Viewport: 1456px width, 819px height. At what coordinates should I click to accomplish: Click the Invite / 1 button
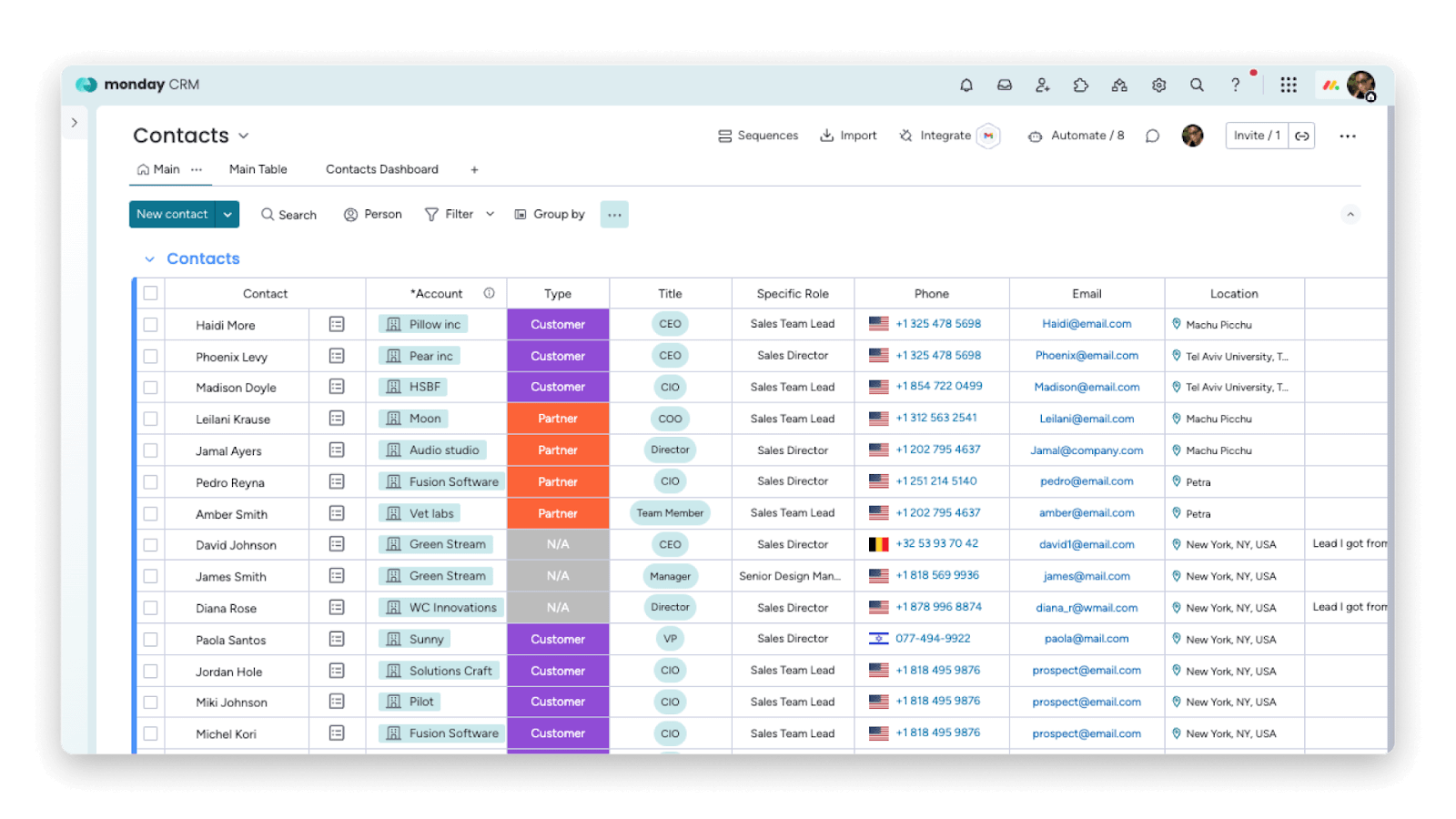coord(1257,136)
